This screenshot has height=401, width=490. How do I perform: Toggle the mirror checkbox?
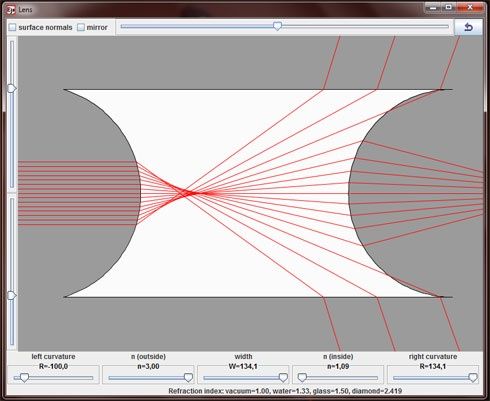81,27
